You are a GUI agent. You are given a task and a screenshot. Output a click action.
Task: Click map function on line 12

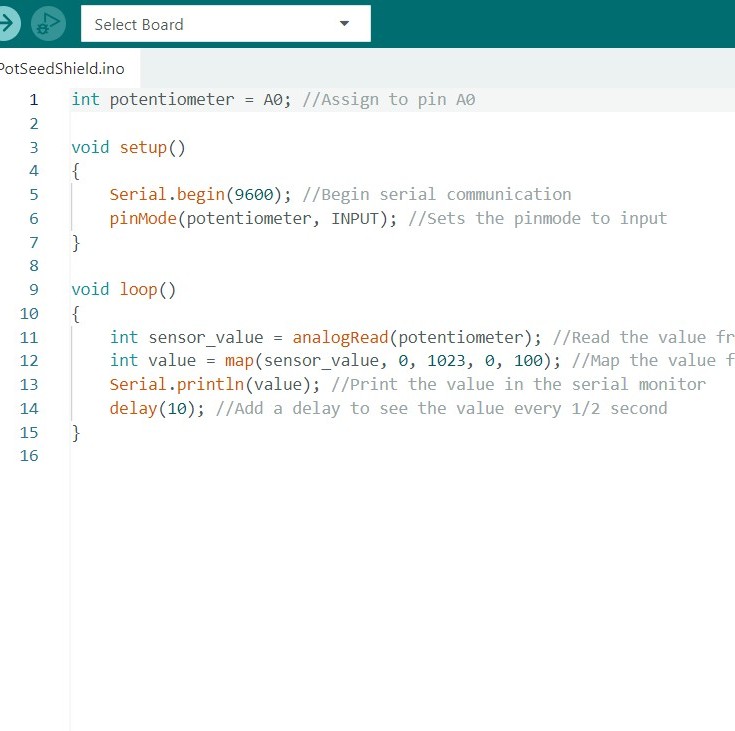[x=239, y=361]
